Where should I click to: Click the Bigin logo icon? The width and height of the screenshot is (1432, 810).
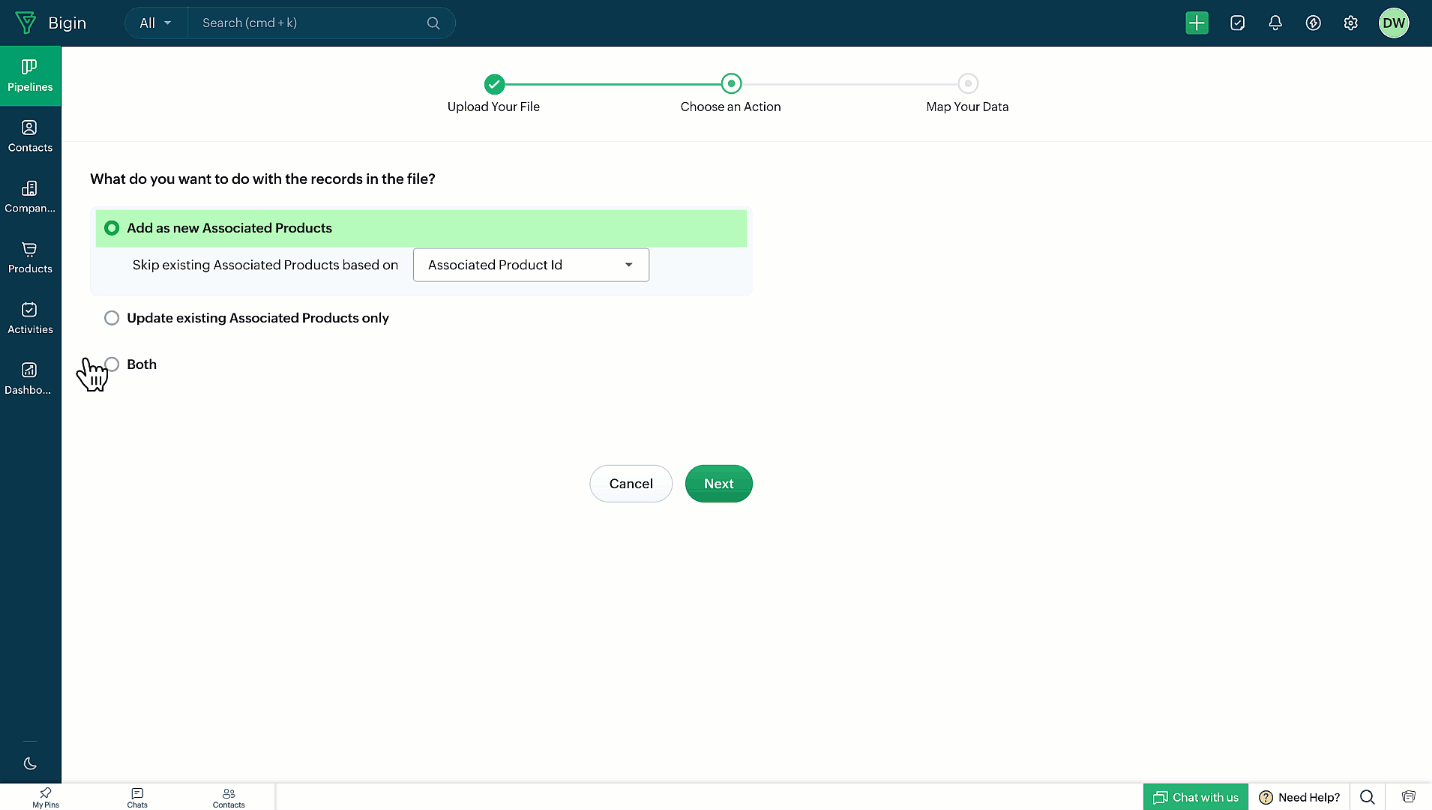pyautogui.click(x=25, y=23)
